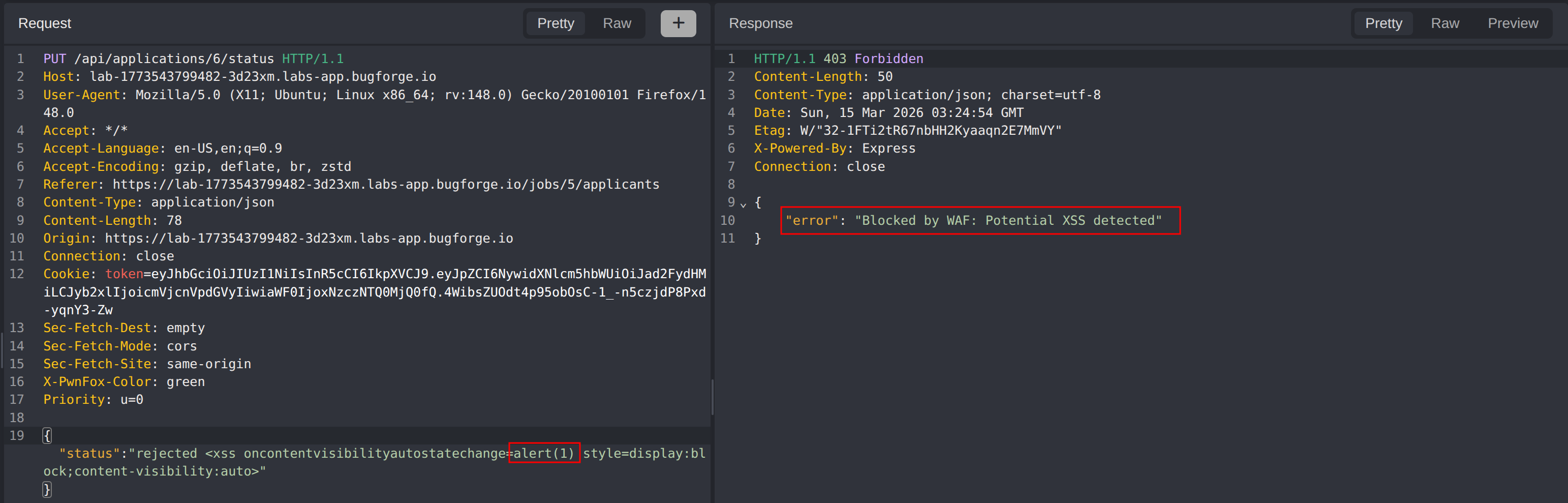Keep Pretty mode active in the Response panel
Image resolution: width=1568 pixels, height=503 pixels.
(x=1383, y=23)
